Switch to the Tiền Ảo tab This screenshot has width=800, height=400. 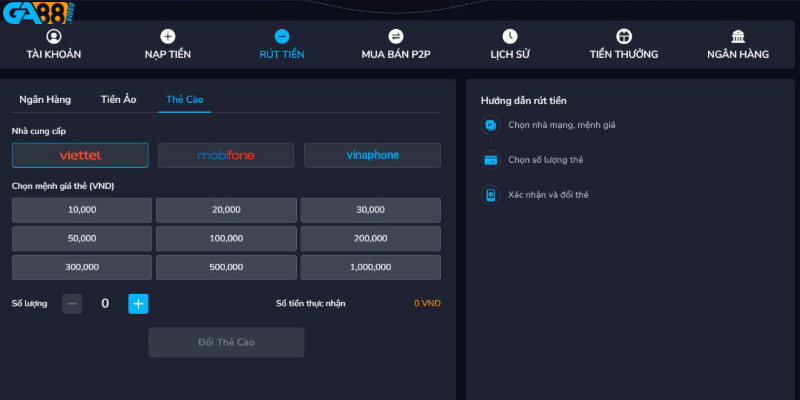pyautogui.click(x=118, y=99)
